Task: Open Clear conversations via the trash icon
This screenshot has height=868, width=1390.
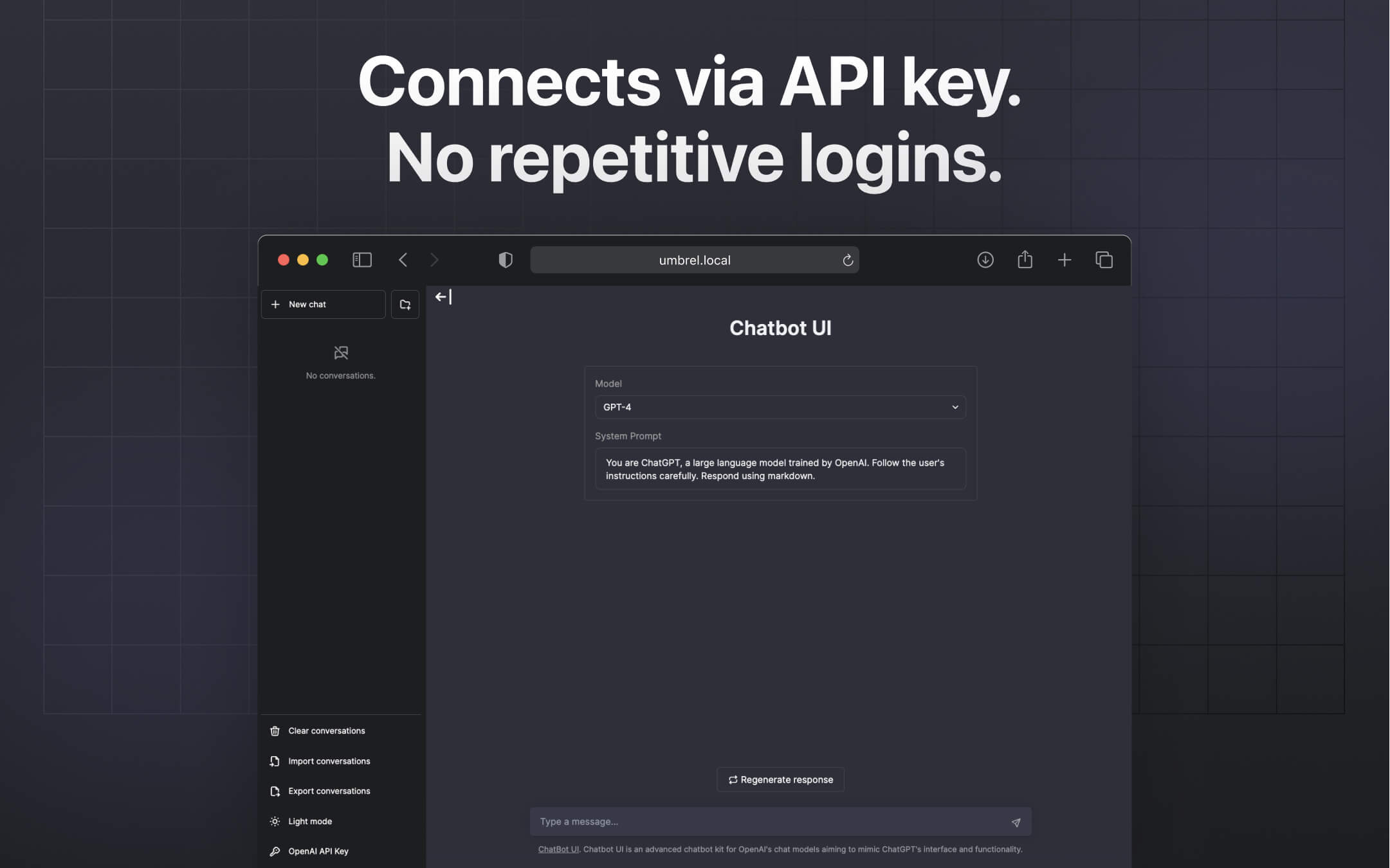Action: [x=275, y=730]
